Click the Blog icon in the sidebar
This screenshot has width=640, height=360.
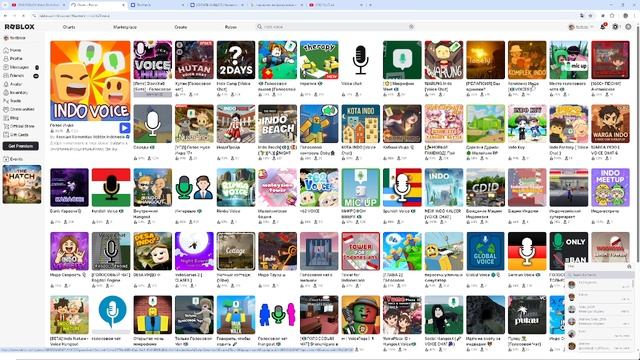(x=6, y=118)
